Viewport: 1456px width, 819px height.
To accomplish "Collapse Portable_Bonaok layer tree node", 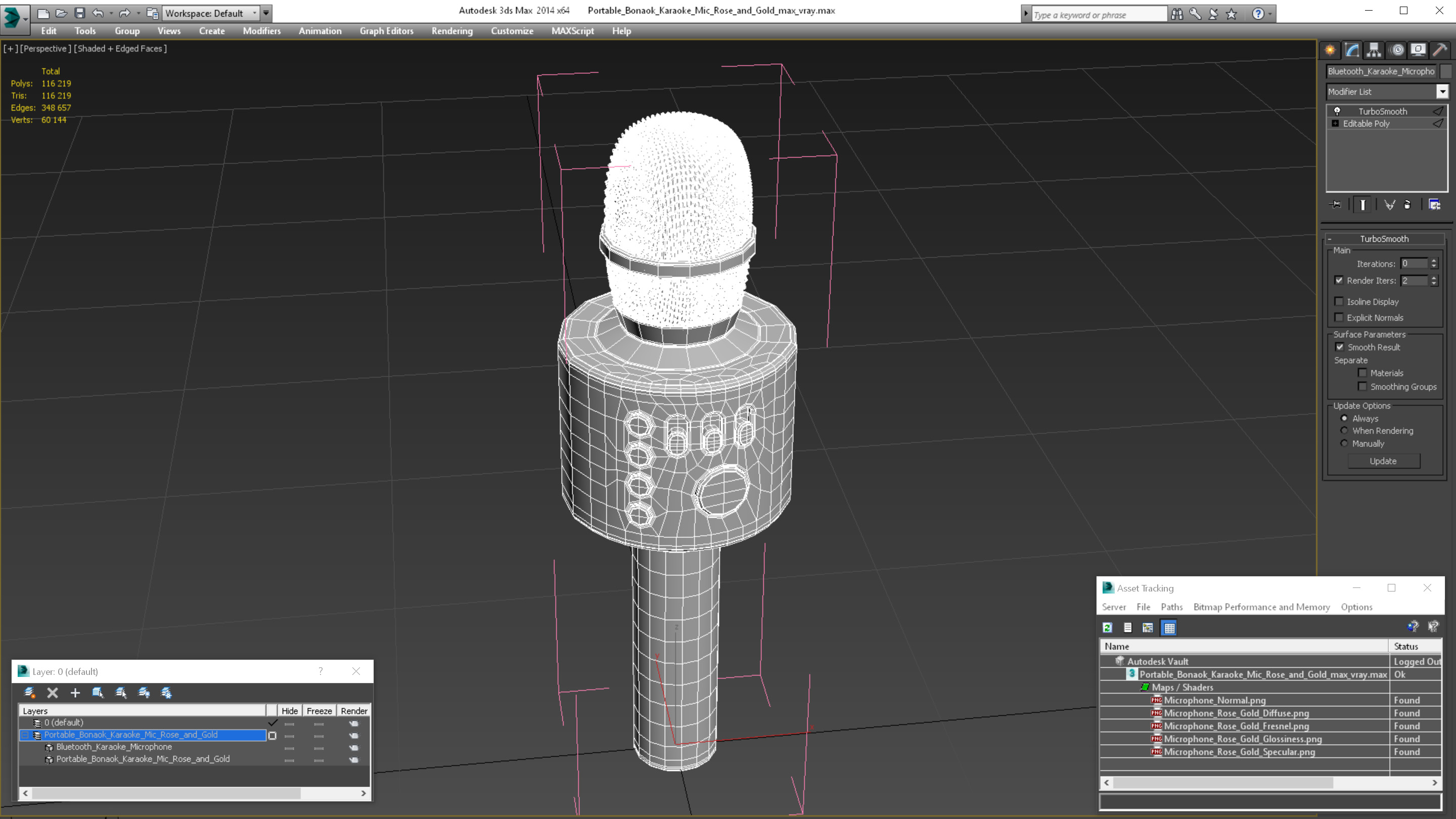I will tap(25, 735).
